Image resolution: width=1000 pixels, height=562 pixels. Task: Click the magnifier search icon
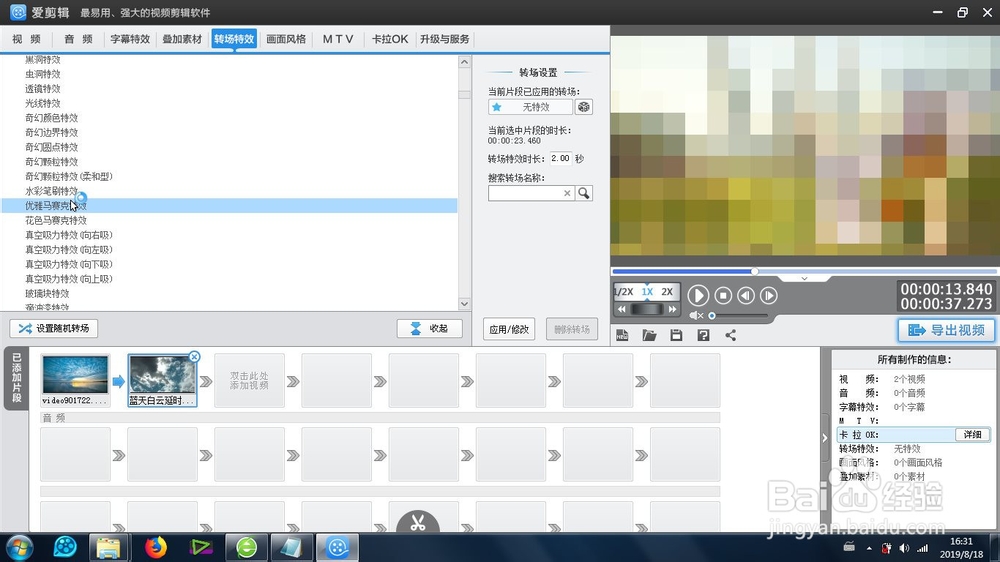584,193
